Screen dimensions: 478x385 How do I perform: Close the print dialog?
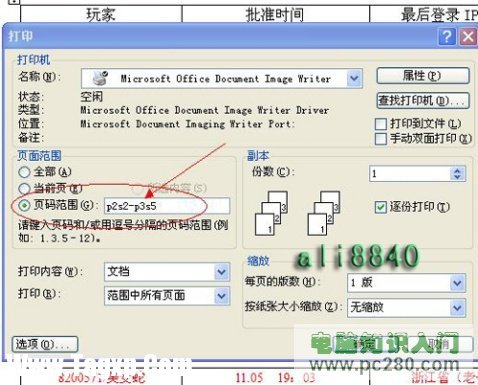(468, 36)
